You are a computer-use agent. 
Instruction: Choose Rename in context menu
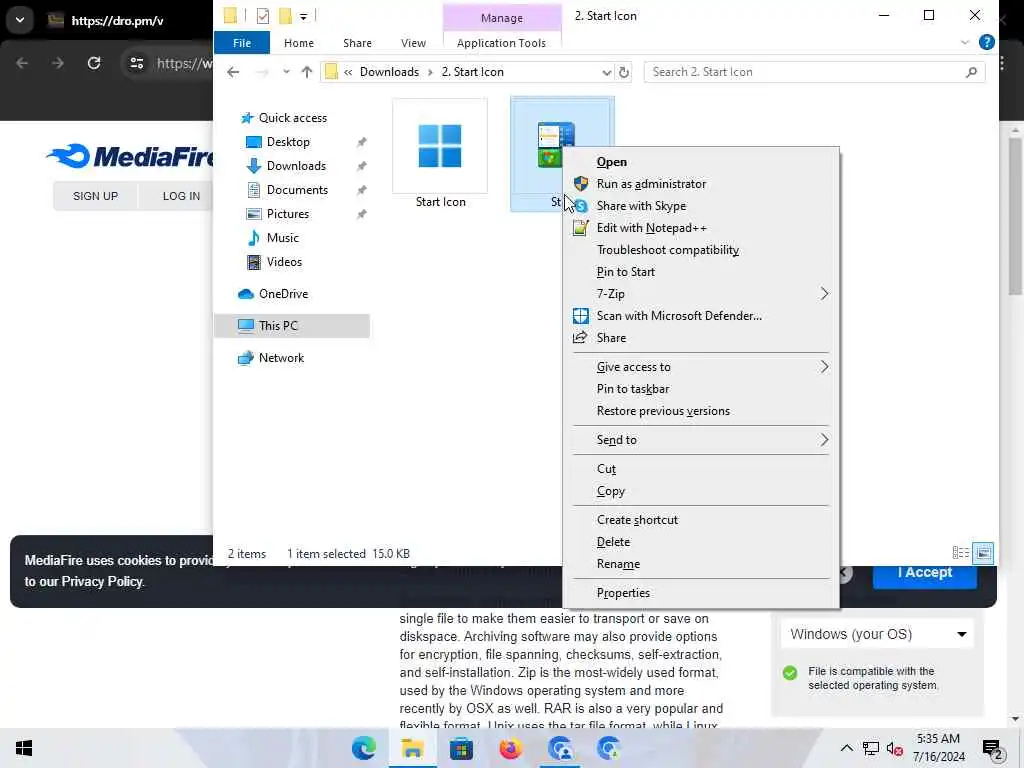(618, 564)
